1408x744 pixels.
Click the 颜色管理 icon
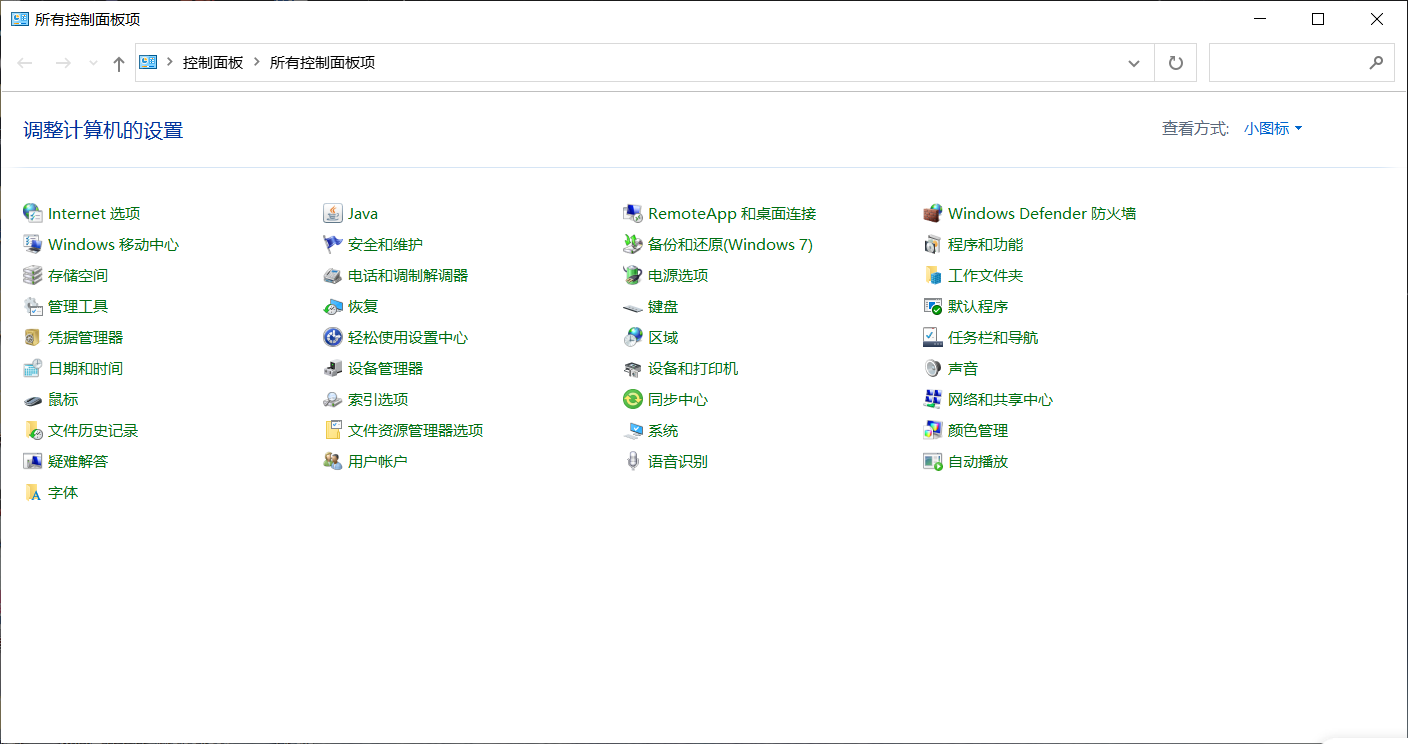pyautogui.click(x=932, y=430)
